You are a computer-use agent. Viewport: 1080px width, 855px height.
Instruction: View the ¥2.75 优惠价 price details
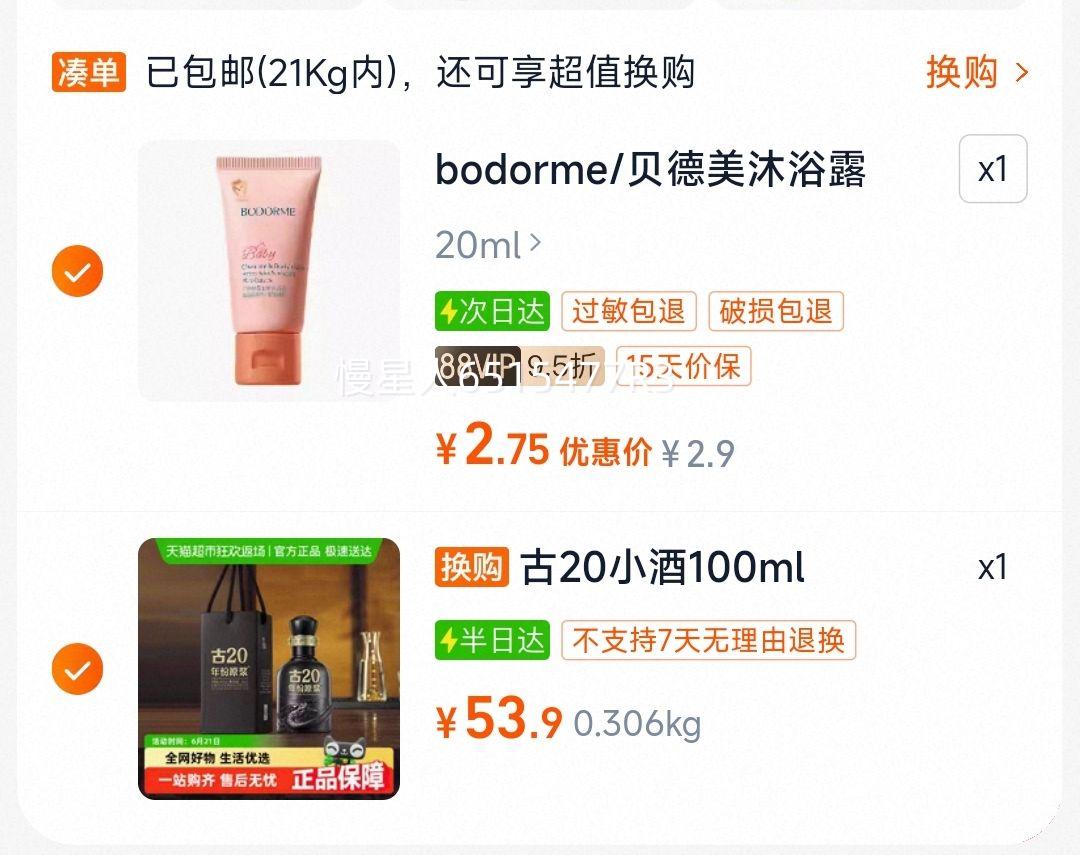[544, 450]
